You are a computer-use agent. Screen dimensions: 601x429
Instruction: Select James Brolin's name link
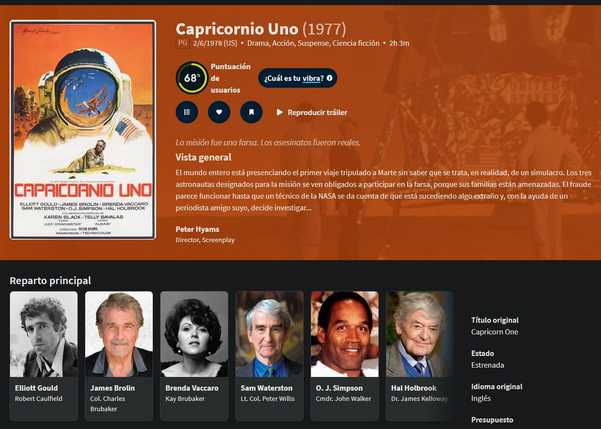coord(112,388)
